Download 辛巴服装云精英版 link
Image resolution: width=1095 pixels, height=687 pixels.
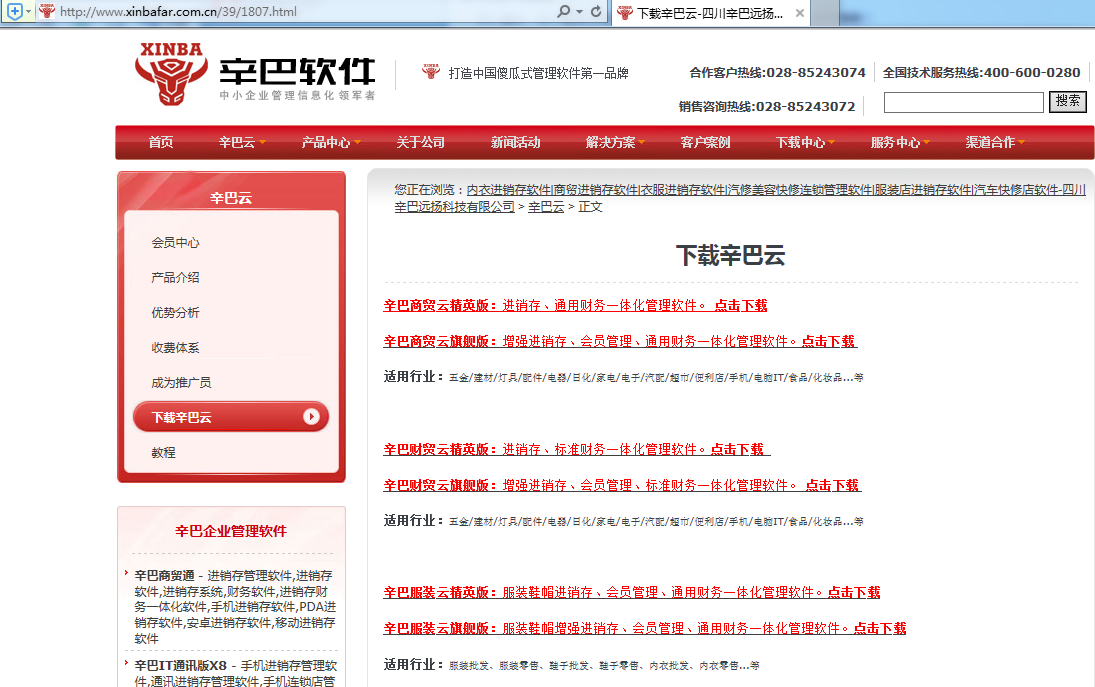pos(632,593)
